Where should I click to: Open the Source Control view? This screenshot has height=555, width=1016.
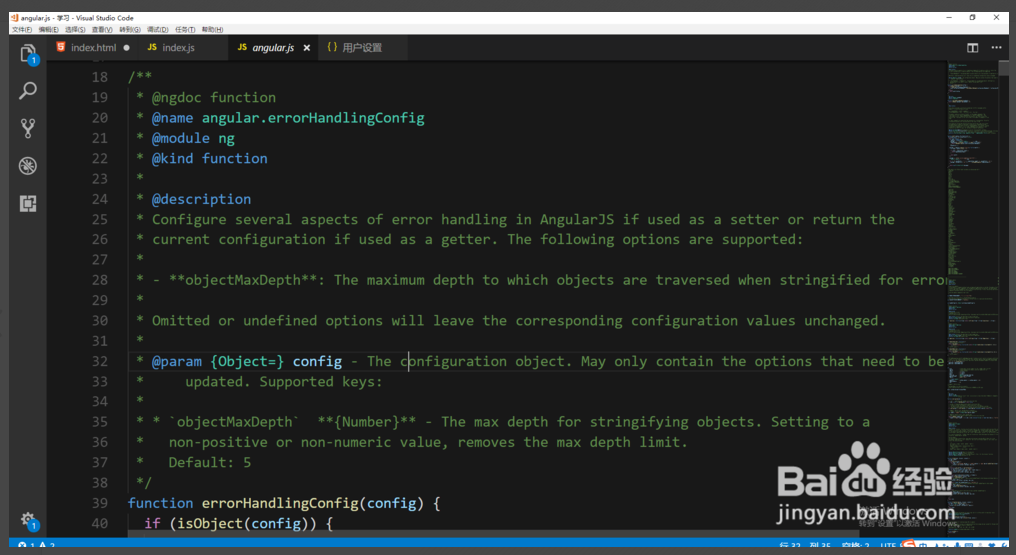(x=28, y=128)
